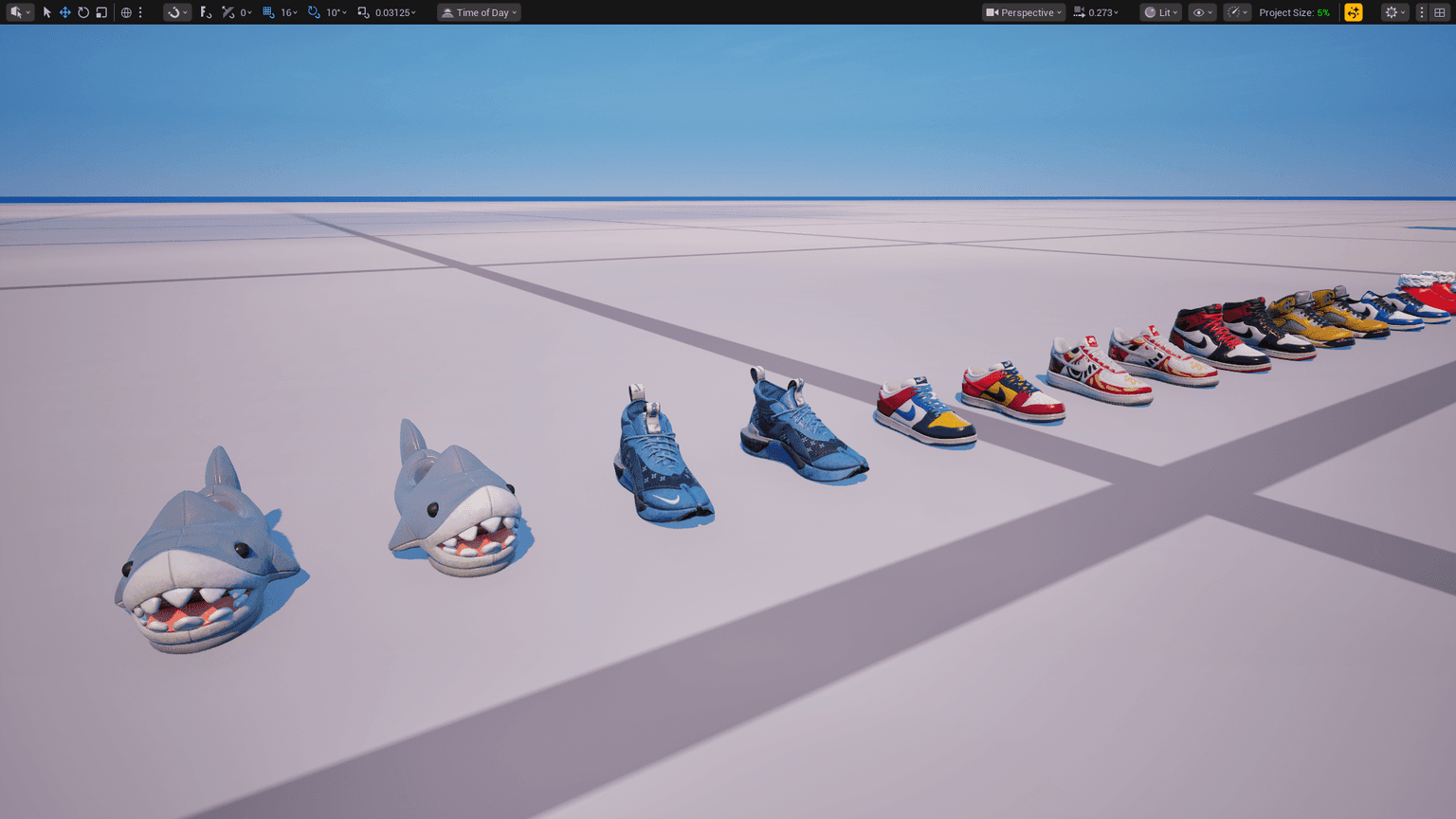Screen dimensions: 1456x819
Task: Open the camera speed 0.273 dropdown
Action: coord(1103,12)
